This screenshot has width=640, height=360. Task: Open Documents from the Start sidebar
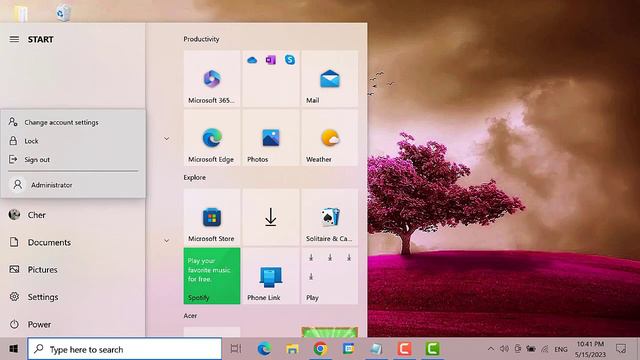[x=73, y=242]
